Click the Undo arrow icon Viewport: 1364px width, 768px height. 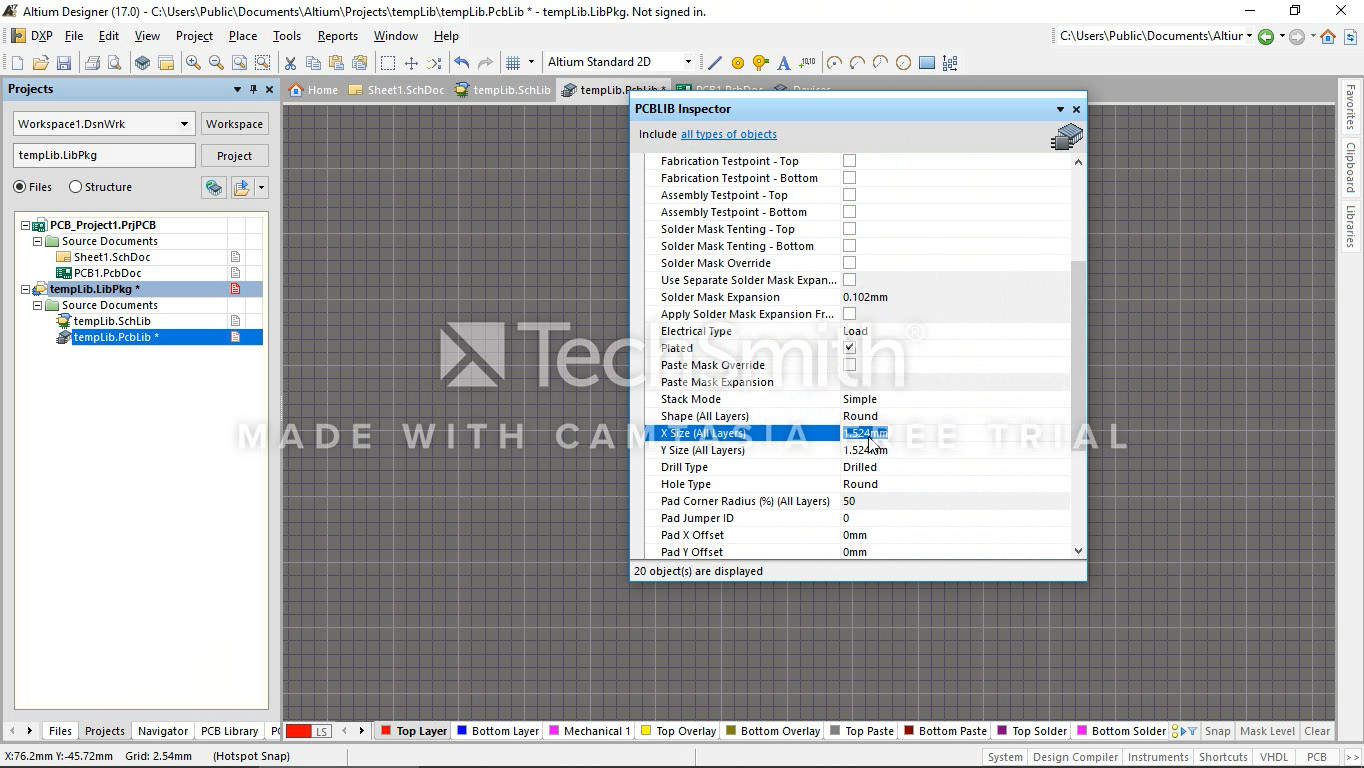(461, 63)
